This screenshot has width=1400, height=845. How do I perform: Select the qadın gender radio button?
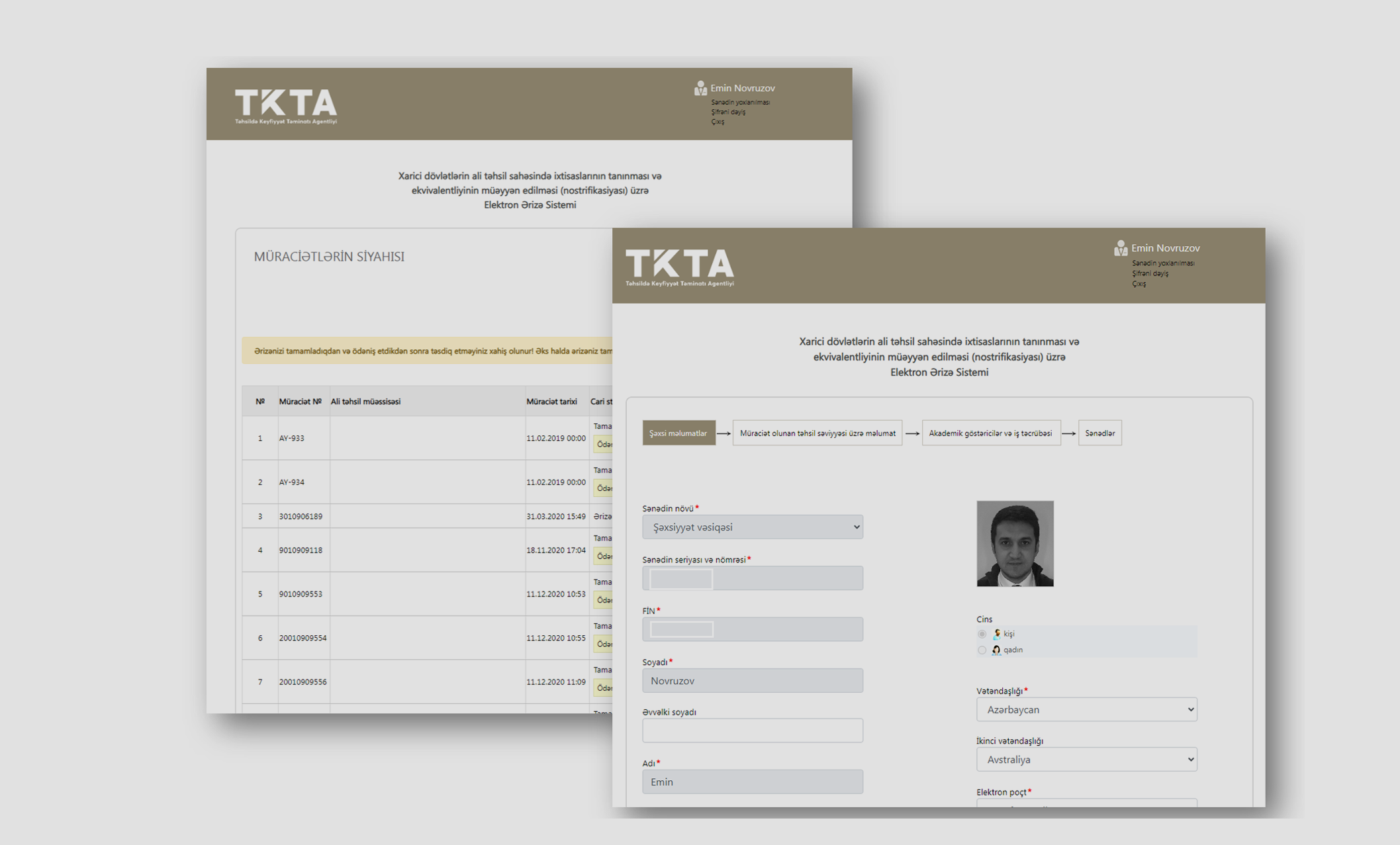tap(982, 650)
